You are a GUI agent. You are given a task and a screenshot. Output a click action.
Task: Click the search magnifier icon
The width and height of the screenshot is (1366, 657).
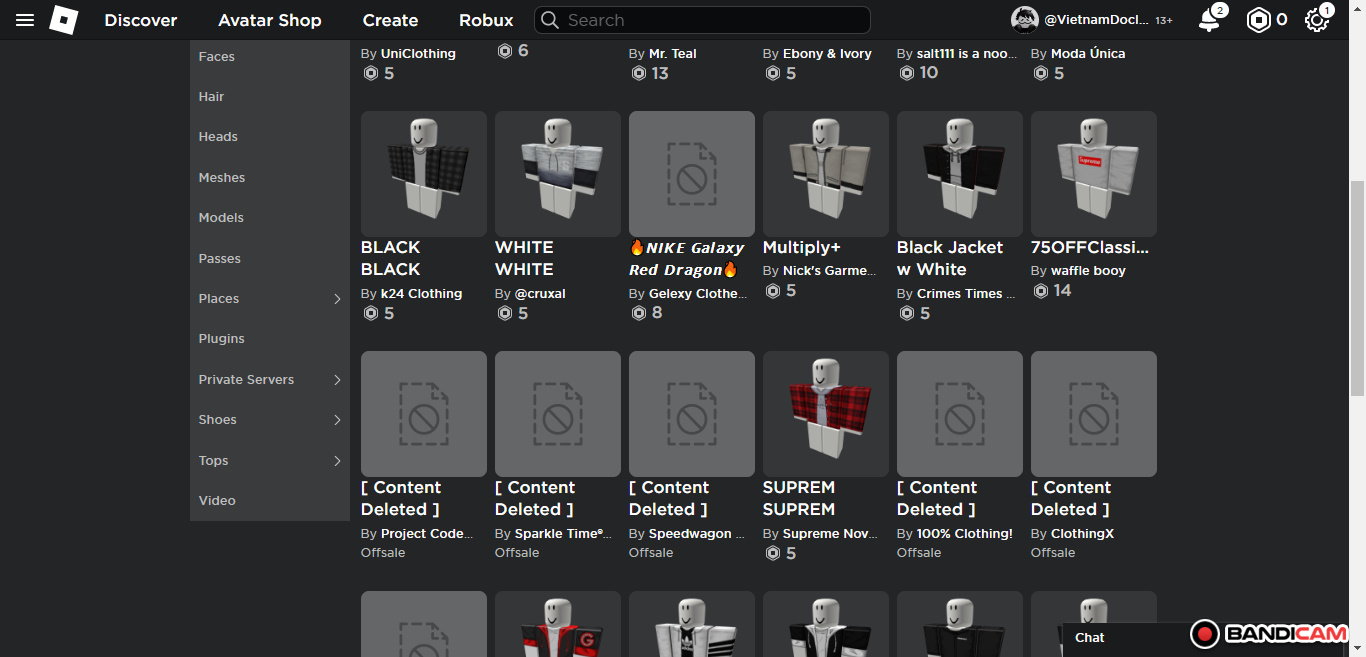550,20
